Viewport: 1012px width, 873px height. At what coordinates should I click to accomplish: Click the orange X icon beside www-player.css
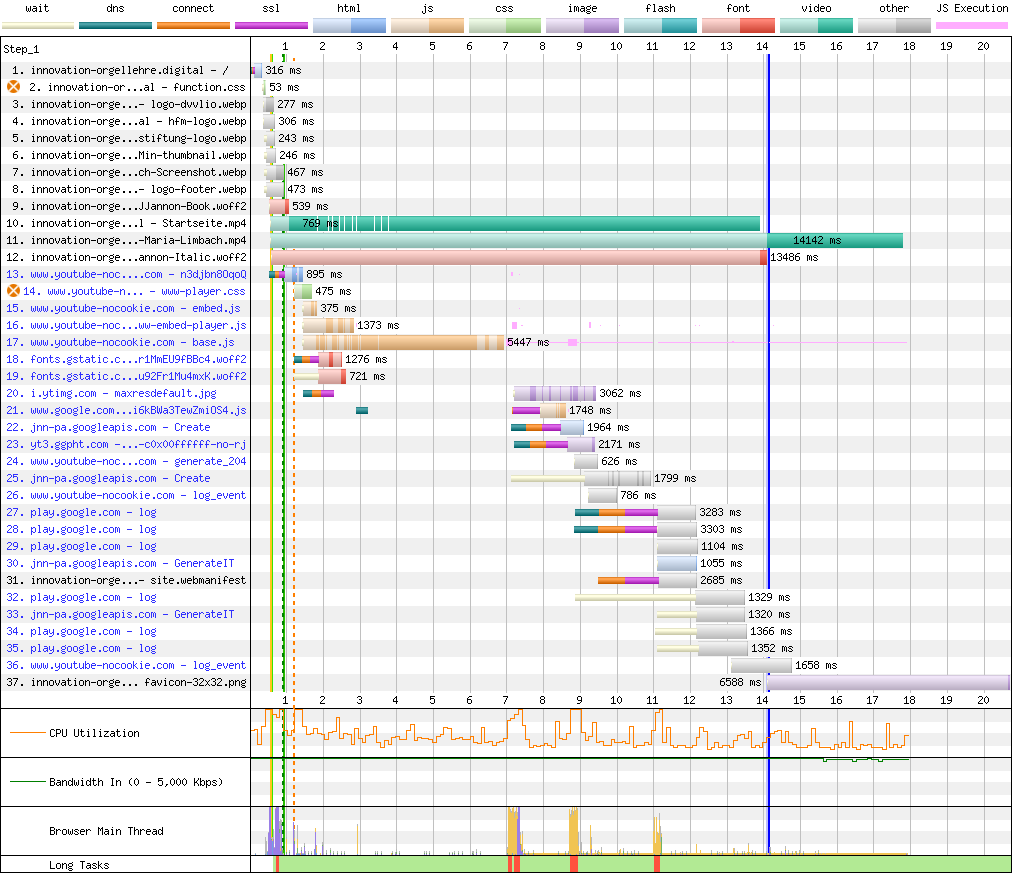[13, 291]
